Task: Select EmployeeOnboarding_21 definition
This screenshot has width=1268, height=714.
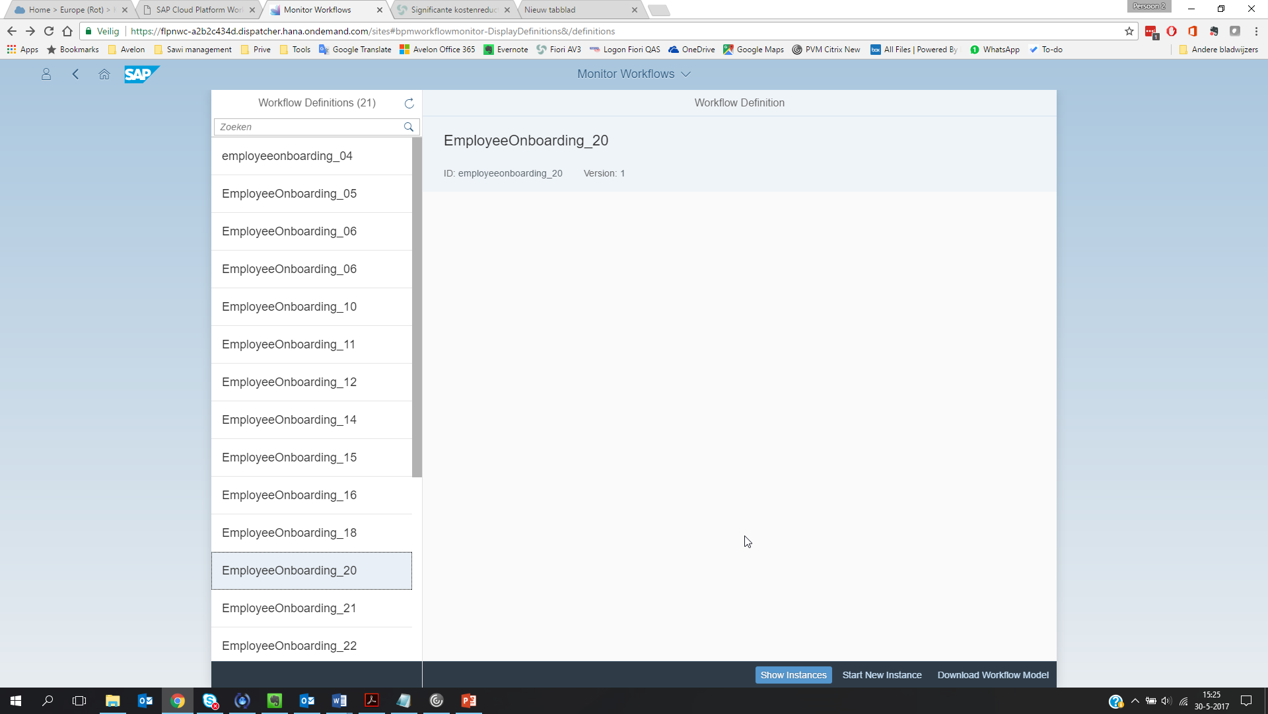Action: tap(312, 608)
